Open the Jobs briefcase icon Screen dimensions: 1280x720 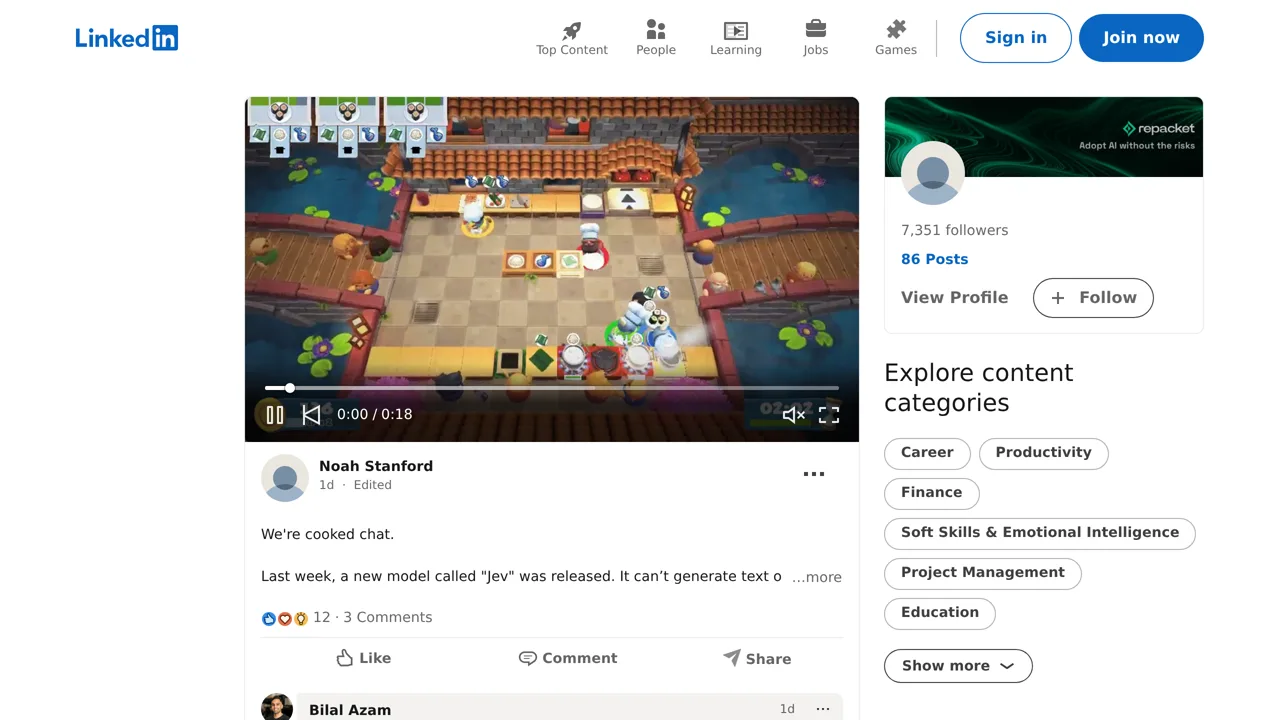pos(816,29)
